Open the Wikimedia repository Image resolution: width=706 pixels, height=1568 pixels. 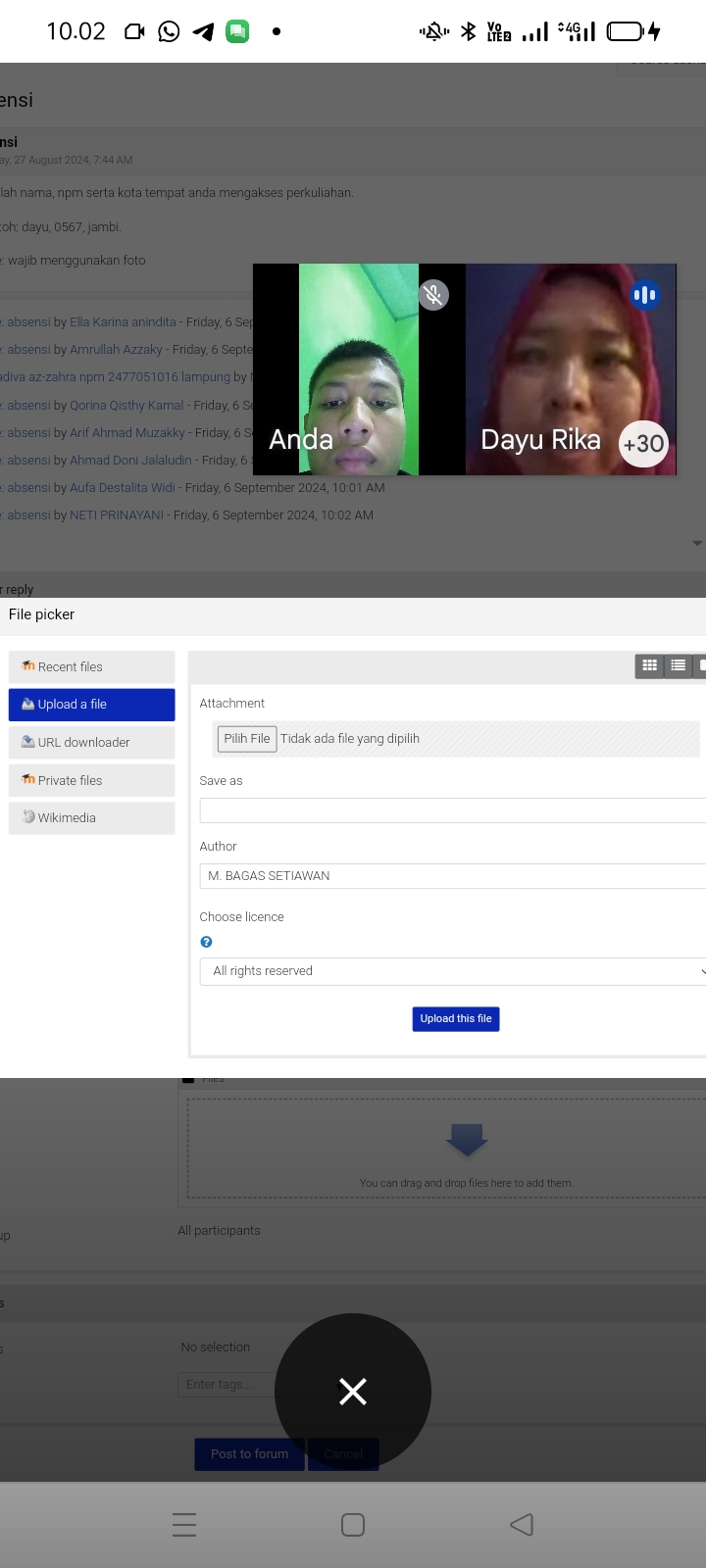(91, 818)
